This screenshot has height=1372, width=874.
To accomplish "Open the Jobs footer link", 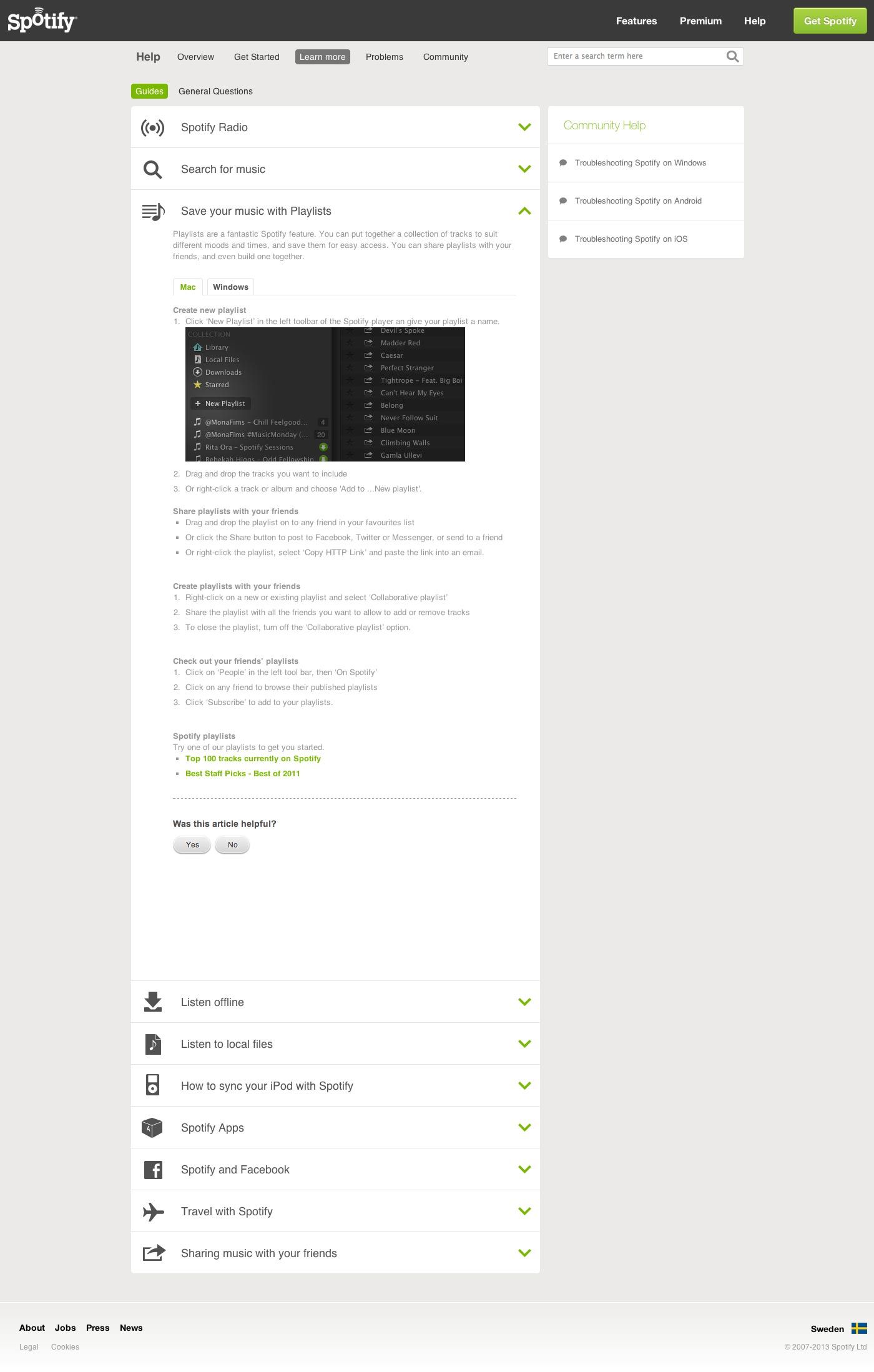I will tap(65, 1328).
